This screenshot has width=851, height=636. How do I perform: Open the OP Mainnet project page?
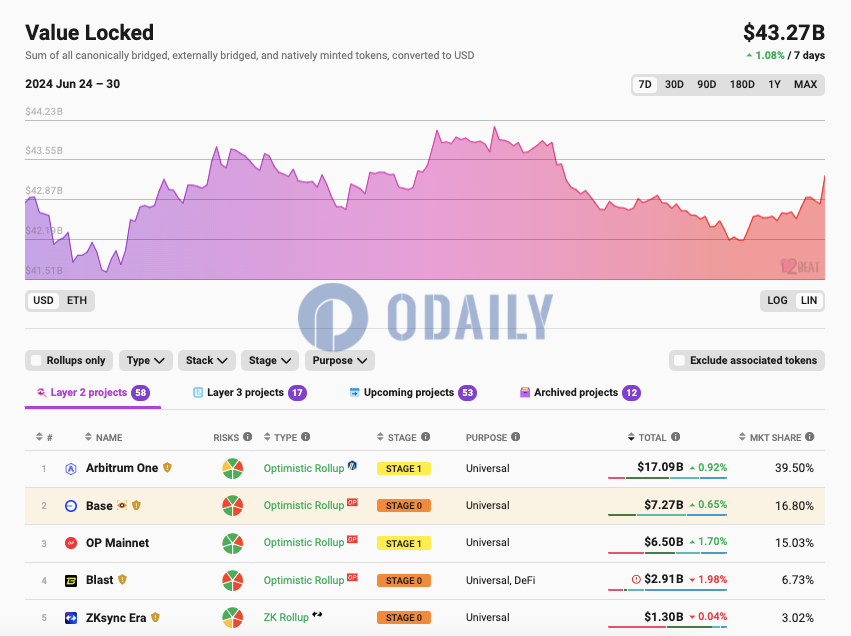(x=117, y=543)
